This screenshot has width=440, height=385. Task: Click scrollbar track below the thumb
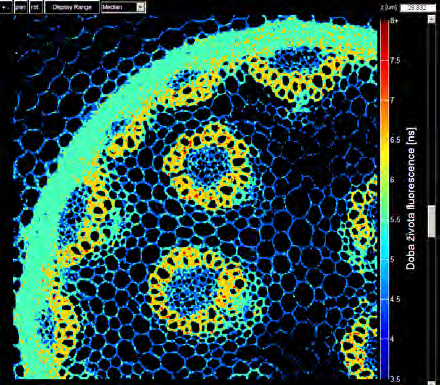432,307
